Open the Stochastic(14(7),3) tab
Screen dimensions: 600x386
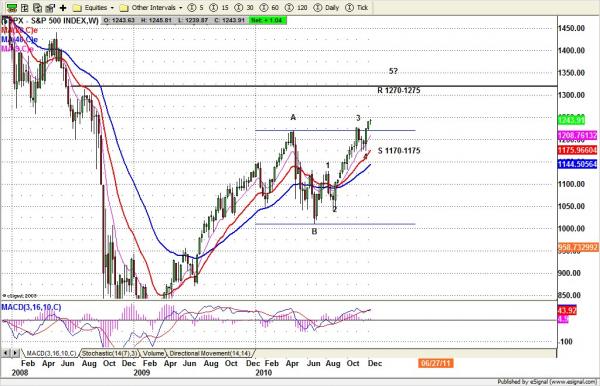pos(109,353)
